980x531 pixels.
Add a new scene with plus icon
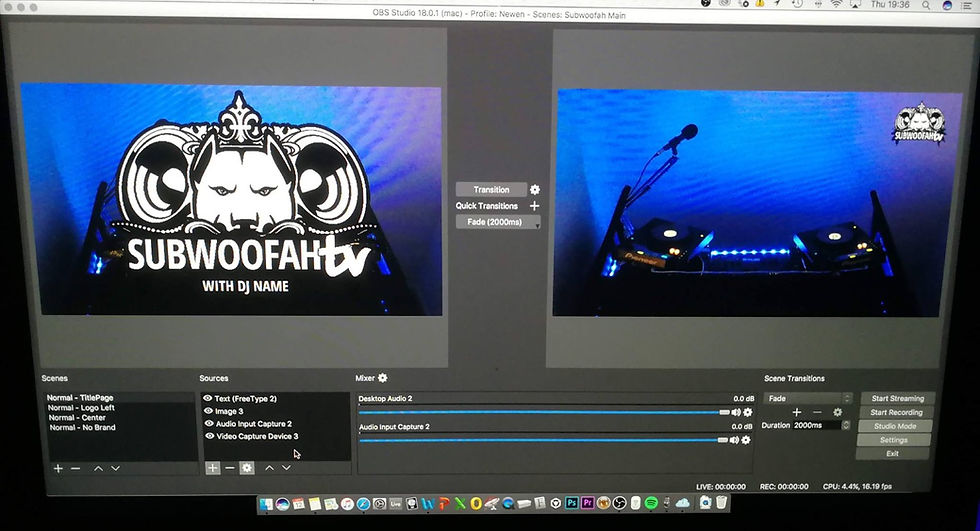(58, 468)
